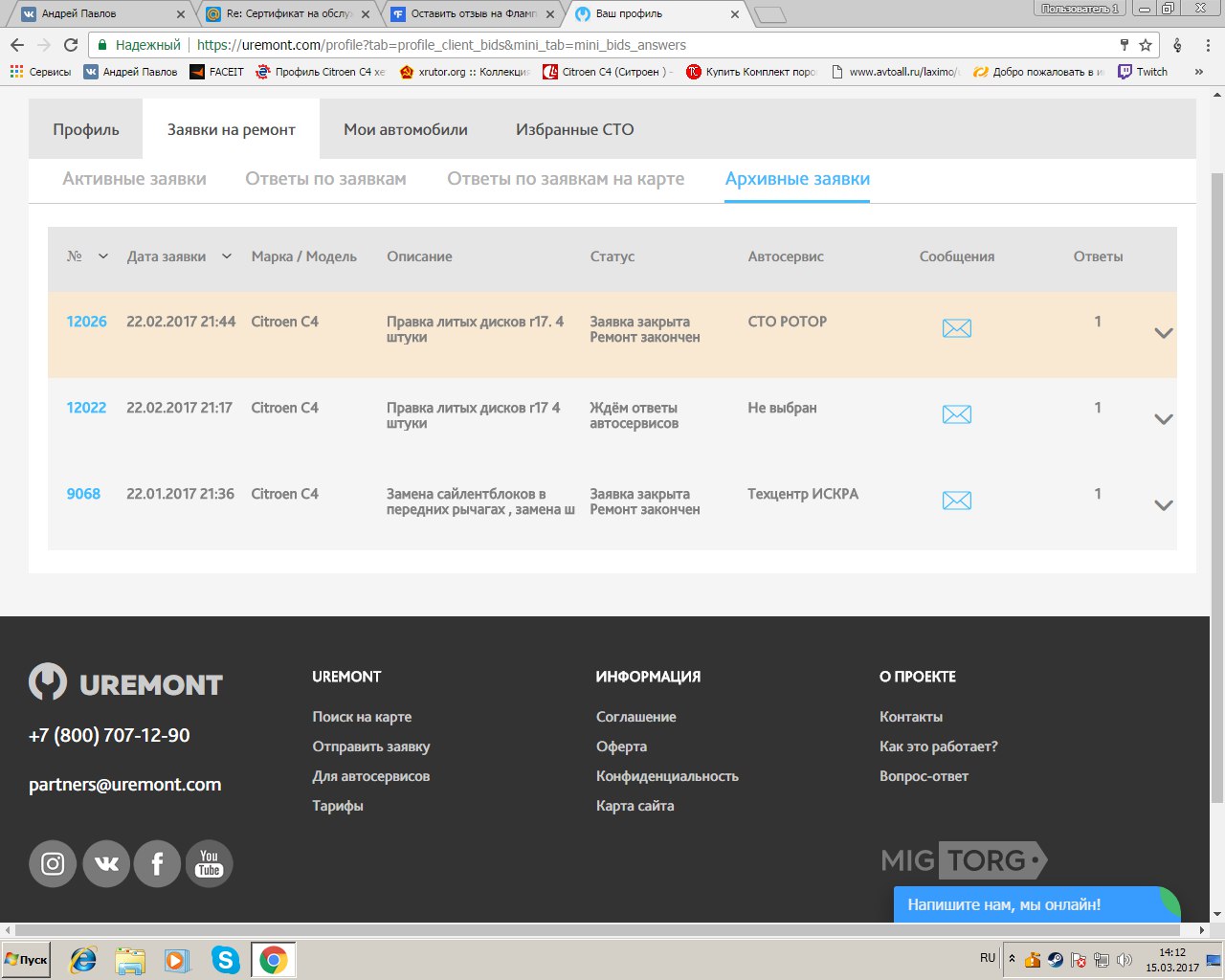Image resolution: width=1225 pixels, height=980 pixels.
Task: Open messages envelope for request 12022
Action: coord(956,414)
